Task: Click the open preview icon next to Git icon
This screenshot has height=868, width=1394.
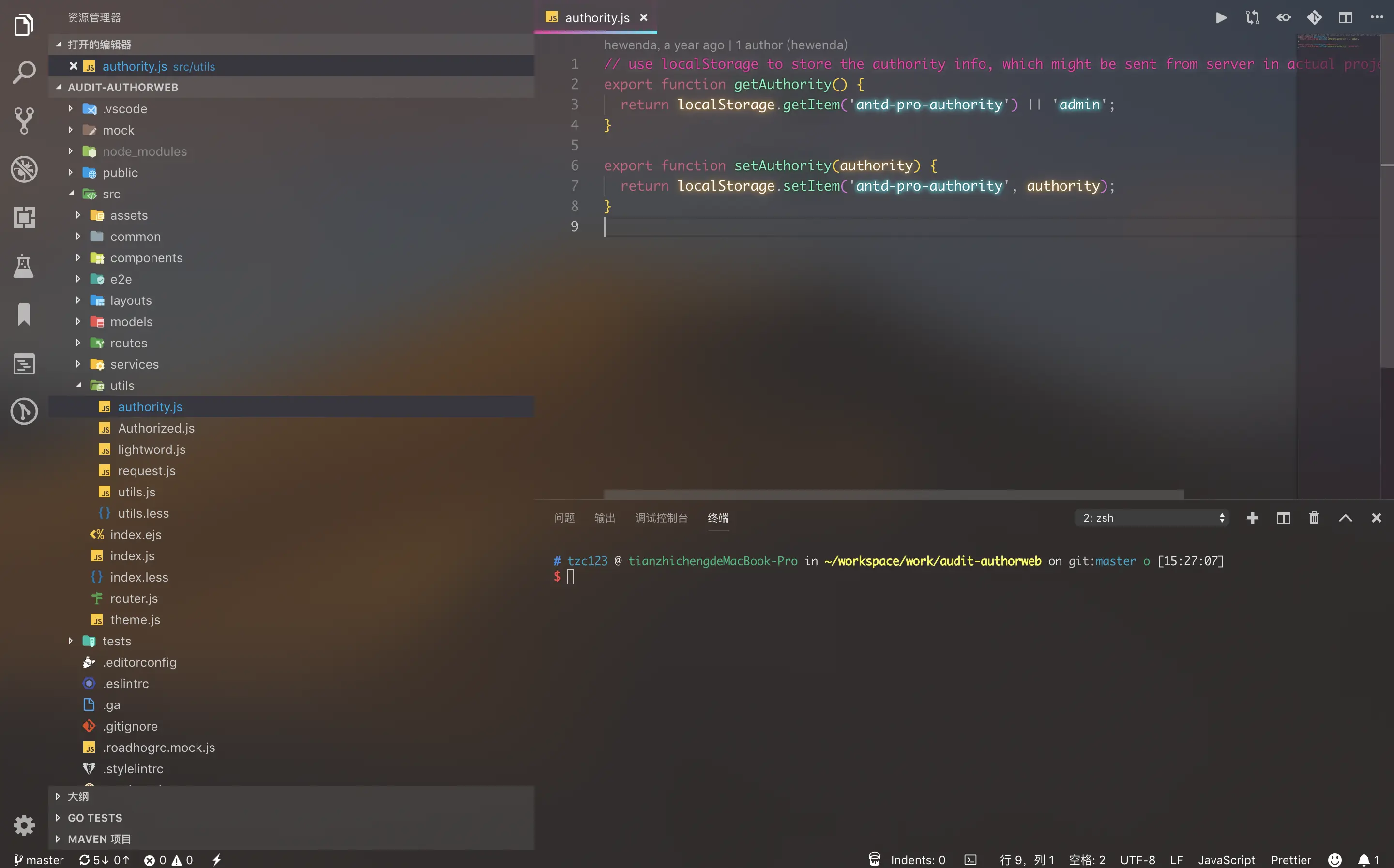Action: click(1284, 17)
